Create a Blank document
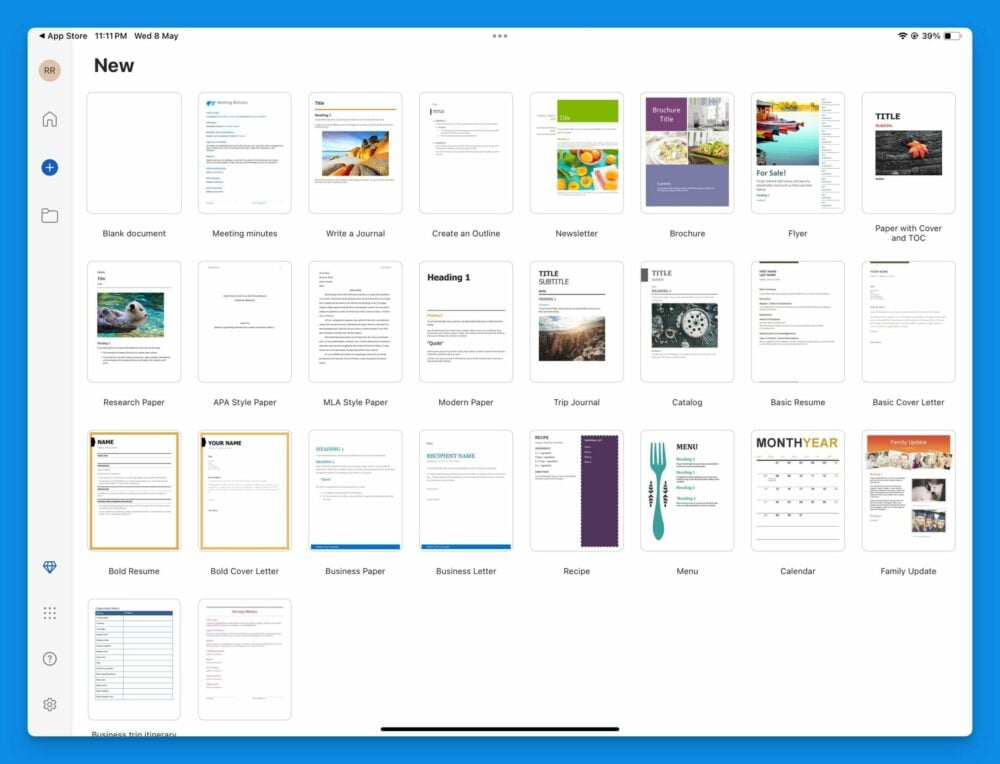1000x764 pixels. (x=134, y=153)
